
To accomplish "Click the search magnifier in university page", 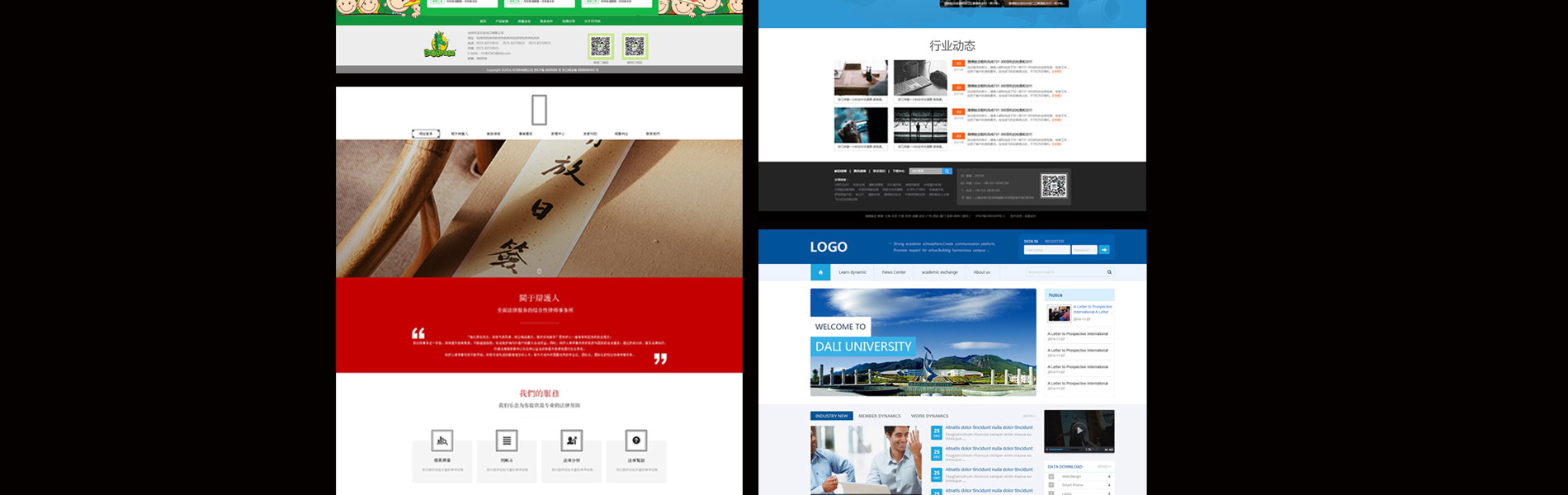I will coord(1109,272).
